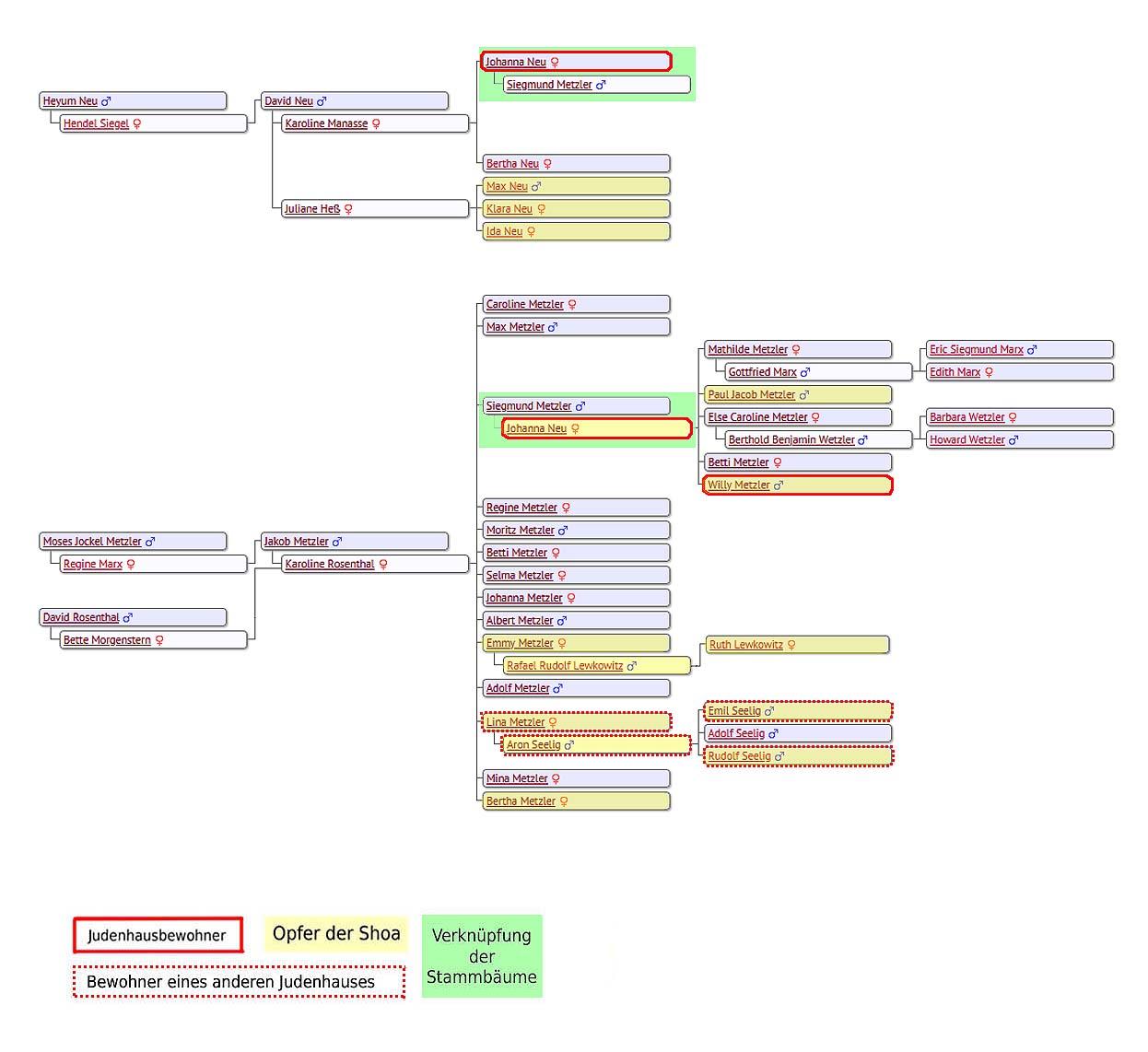Click the dotted Bewohner eines anderen Judenhauses legend

(x=239, y=982)
